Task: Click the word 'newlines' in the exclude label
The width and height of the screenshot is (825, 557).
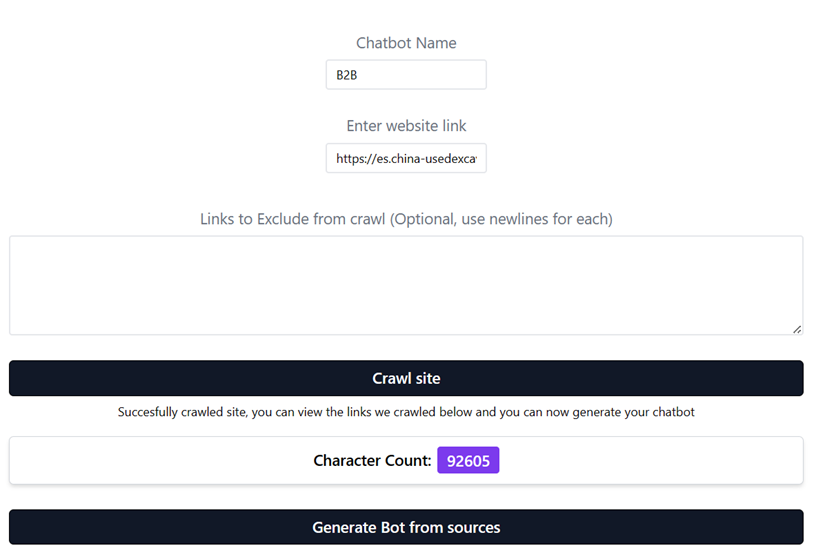Action: tap(519, 219)
